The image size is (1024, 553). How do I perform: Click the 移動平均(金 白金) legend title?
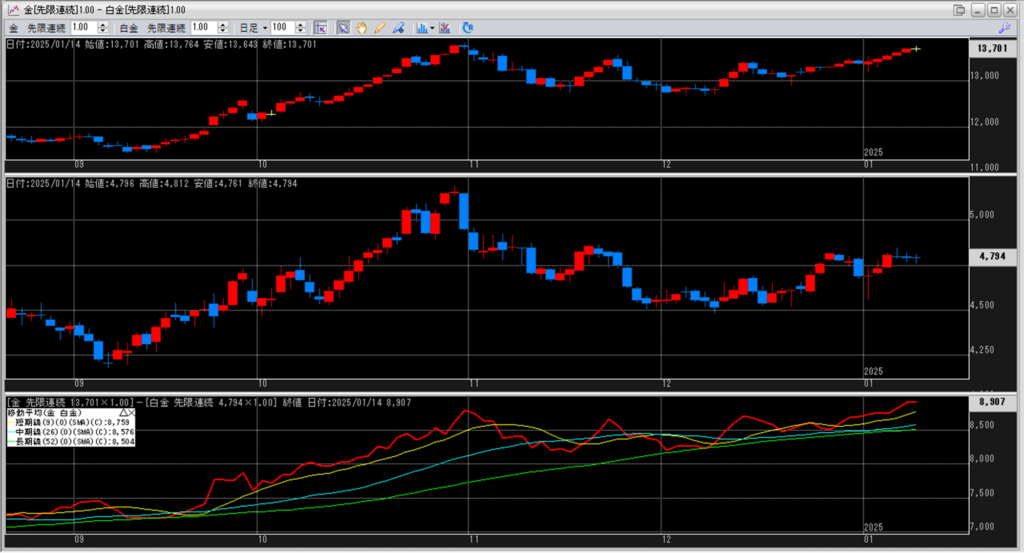(x=44, y=413)
